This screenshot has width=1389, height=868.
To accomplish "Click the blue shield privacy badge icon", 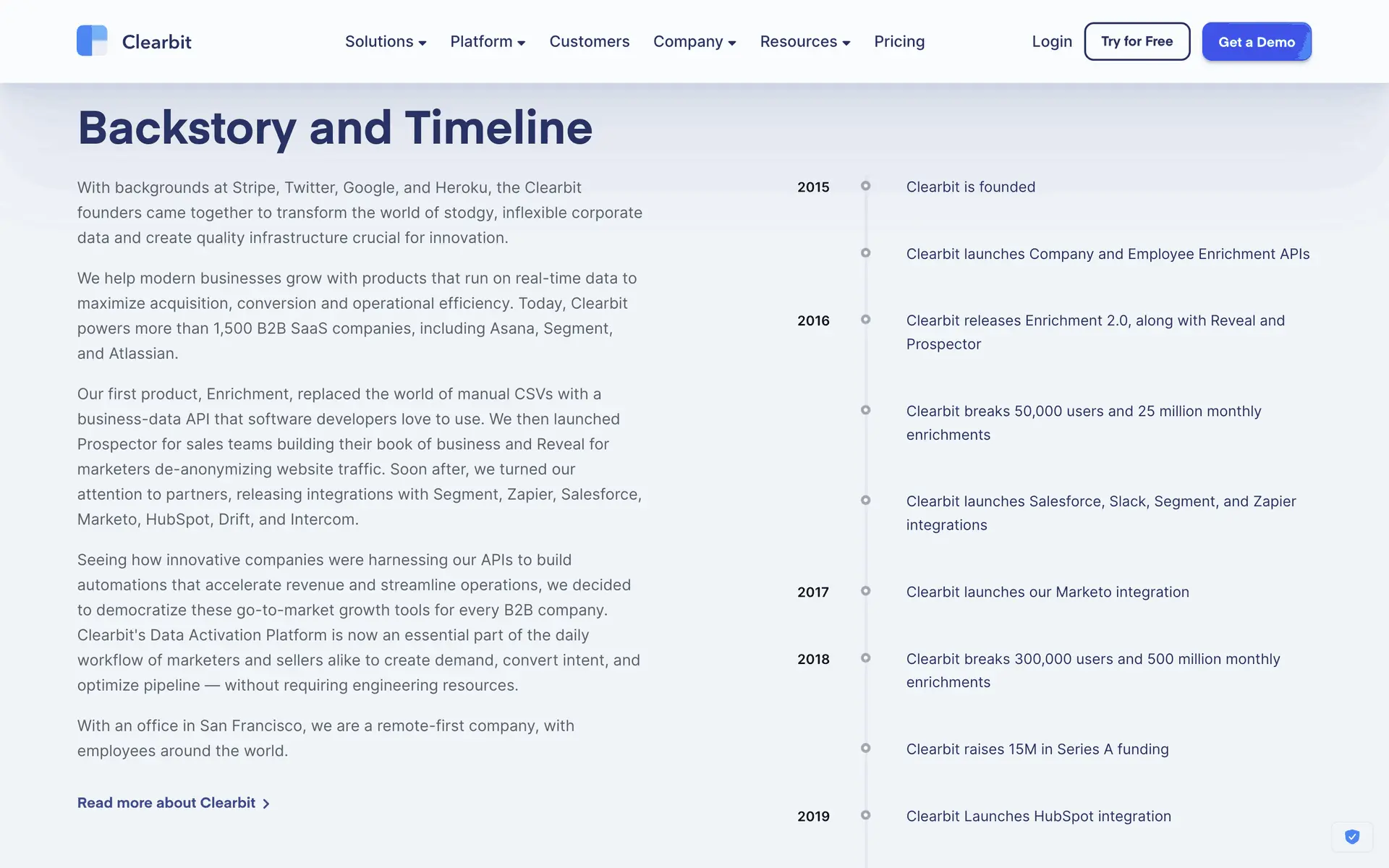I will pyautogui.click(x=1351, y=837).
